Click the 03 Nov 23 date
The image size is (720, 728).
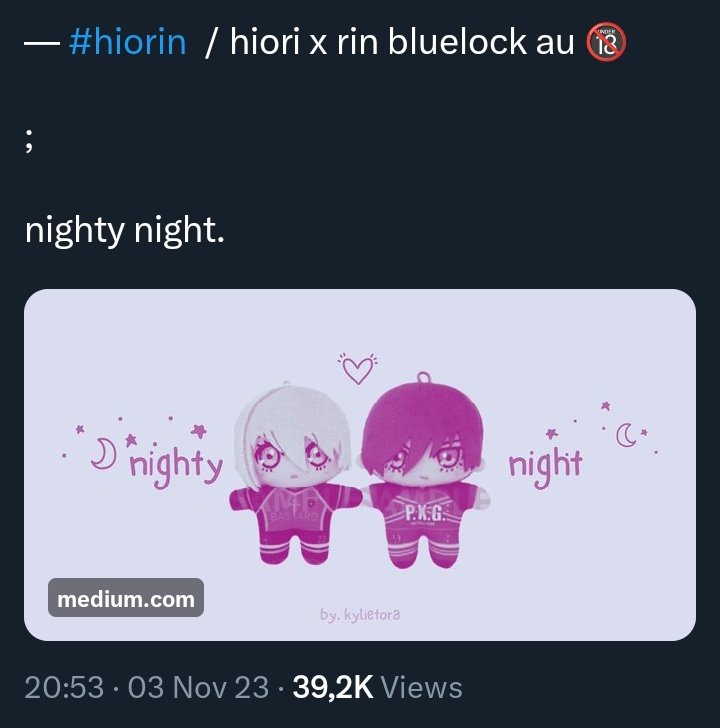[x=198, y=687]
